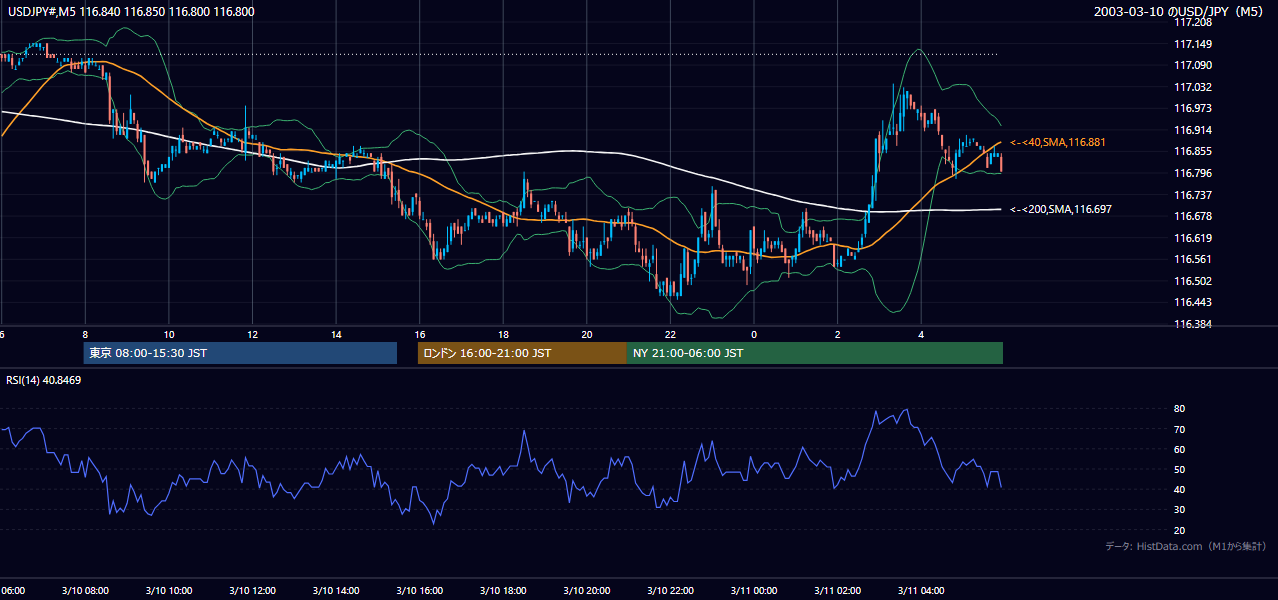Click price axis label 116.737
Screen dimensions: 1278x600
pos(1192,195)
